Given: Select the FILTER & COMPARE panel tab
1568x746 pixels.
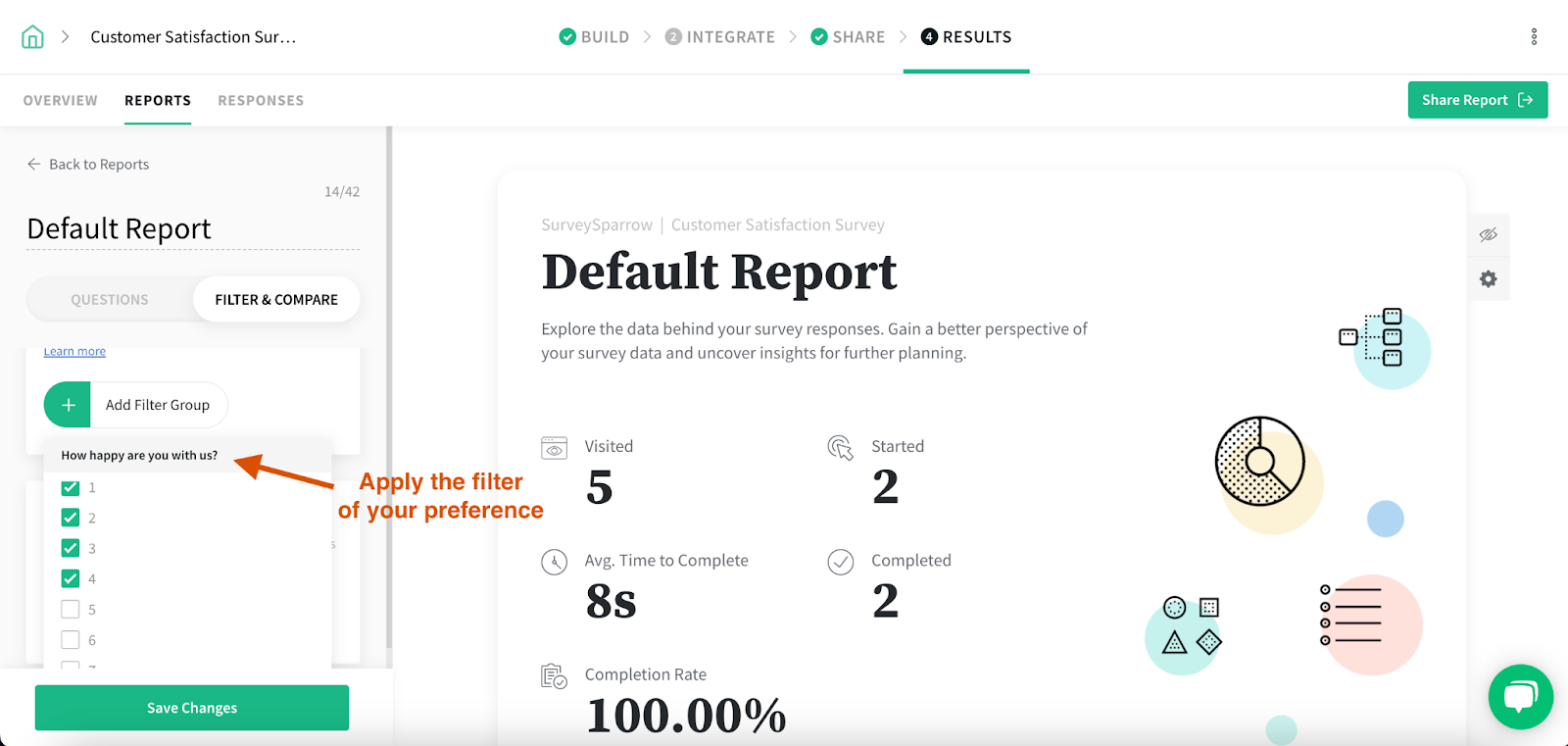Looking at the screenshot, I should (x=276, y=300).
